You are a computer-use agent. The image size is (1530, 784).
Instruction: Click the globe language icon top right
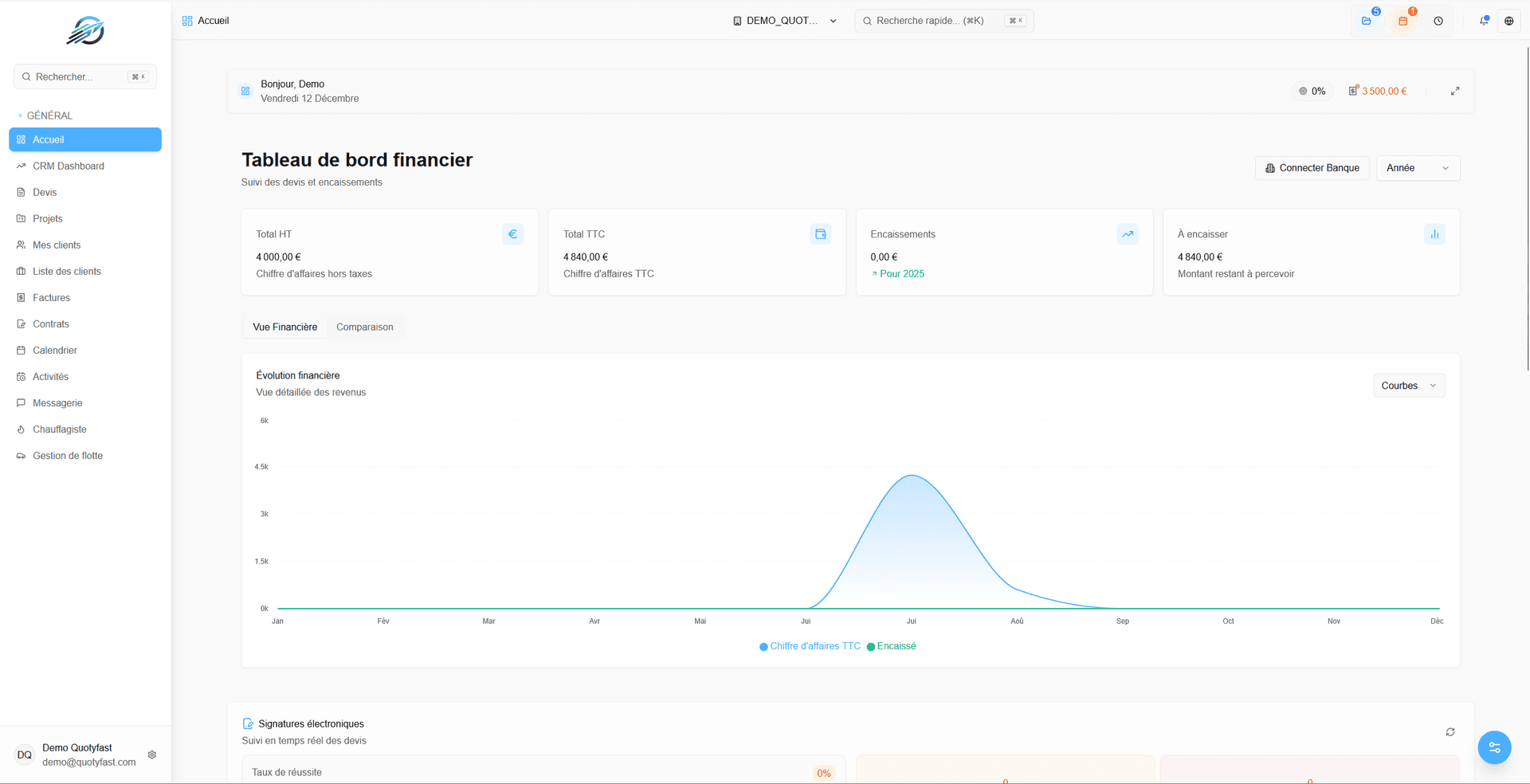[x=1508, y=21]
